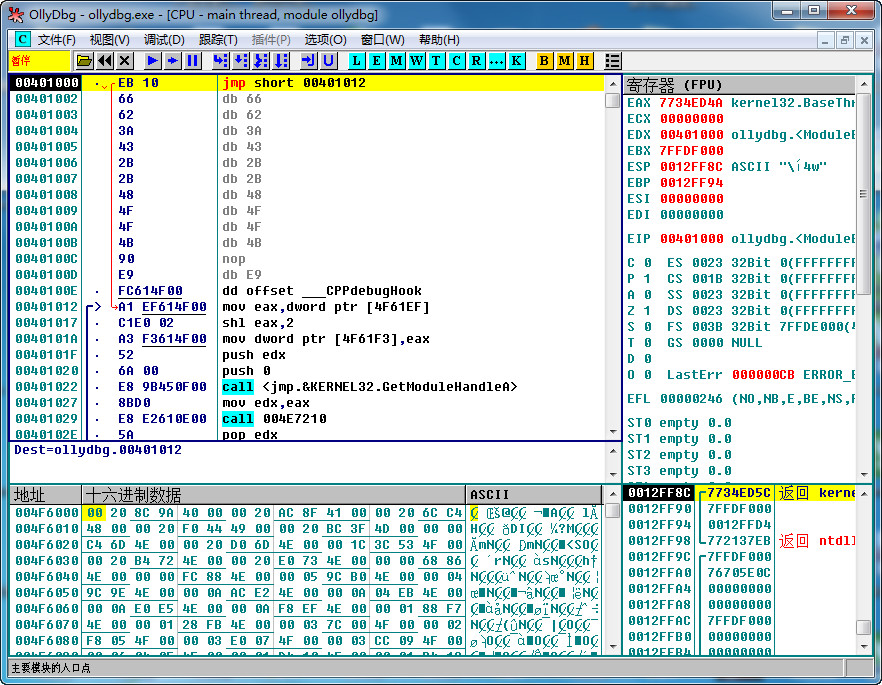Image resolution: width=882 pixels, height=685 pixels.
Task: Show Memory map window (cyan M button)
Action: 397,61
